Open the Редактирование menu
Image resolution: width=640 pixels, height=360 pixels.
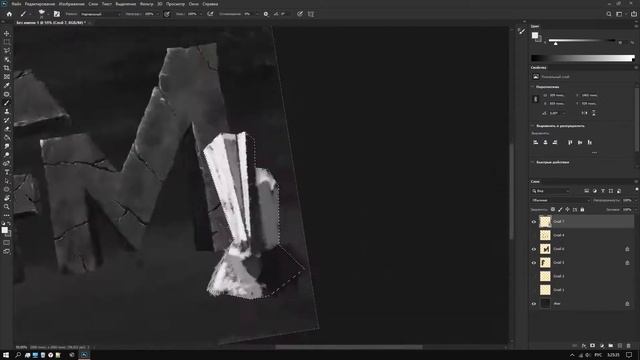[x=40, y=4]
